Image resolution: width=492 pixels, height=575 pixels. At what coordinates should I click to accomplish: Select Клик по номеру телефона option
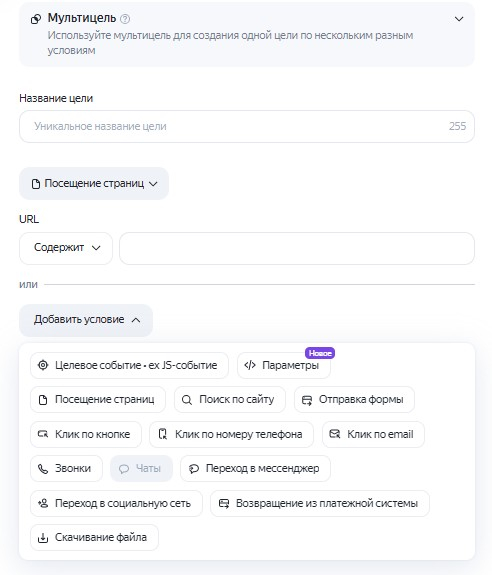click(232, 434)
